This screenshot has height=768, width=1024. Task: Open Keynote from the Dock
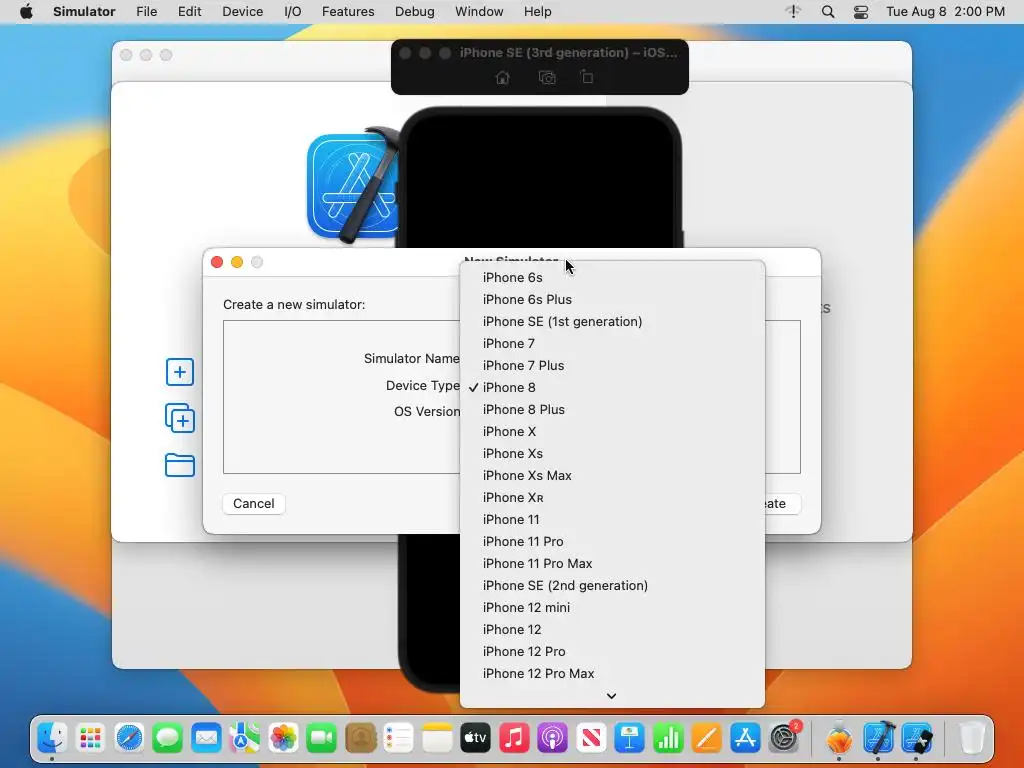click(630, 739)
